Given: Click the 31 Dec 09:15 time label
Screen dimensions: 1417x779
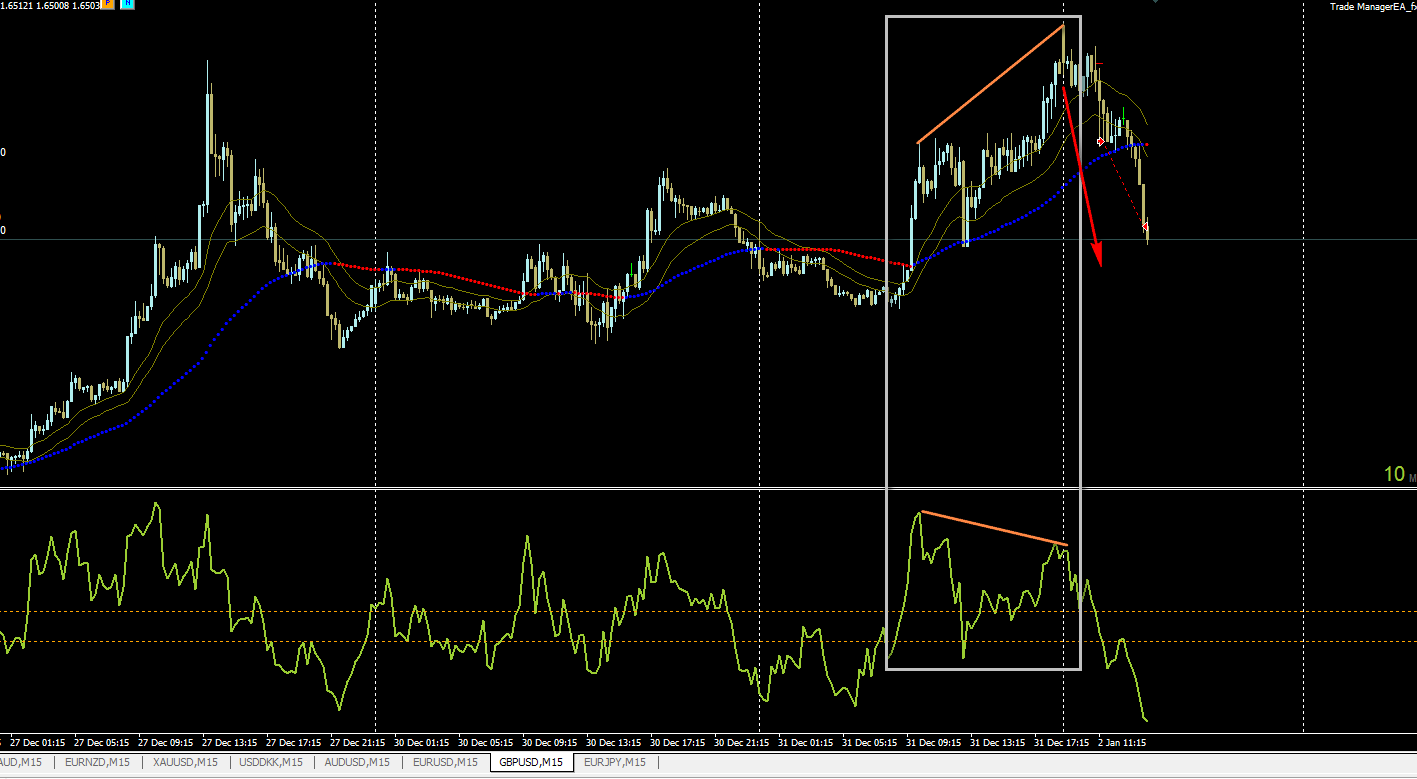Looking at the screenshot, I should click(x=934, y=743).
